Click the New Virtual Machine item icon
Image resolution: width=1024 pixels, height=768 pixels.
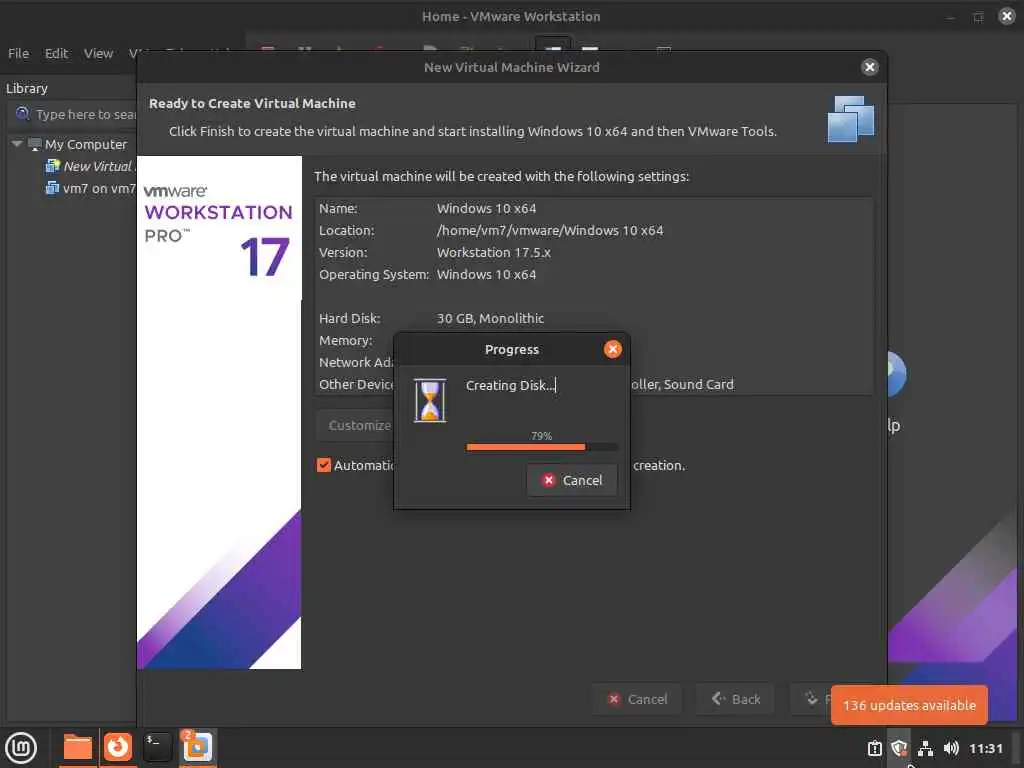(x=52, y=166)
